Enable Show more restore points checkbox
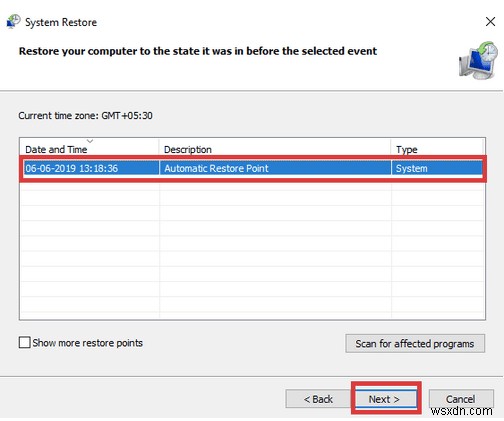504x421 pixels. tap(24, 342)
